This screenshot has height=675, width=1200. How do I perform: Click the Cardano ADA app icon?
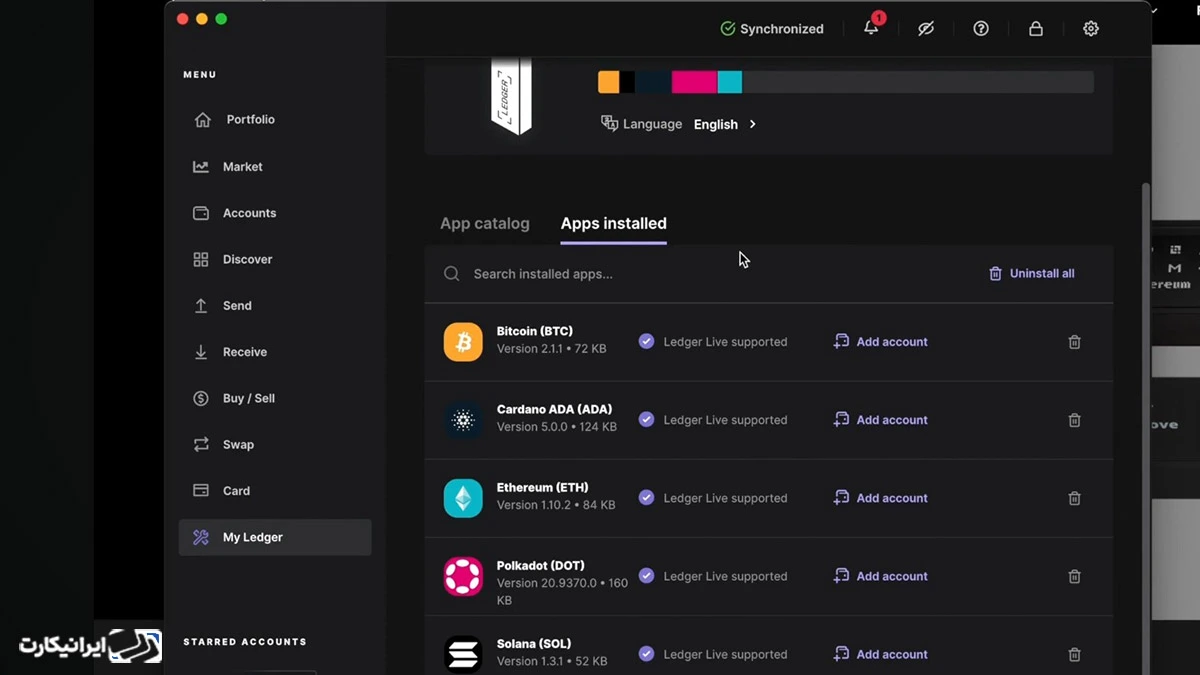[463, 420]
